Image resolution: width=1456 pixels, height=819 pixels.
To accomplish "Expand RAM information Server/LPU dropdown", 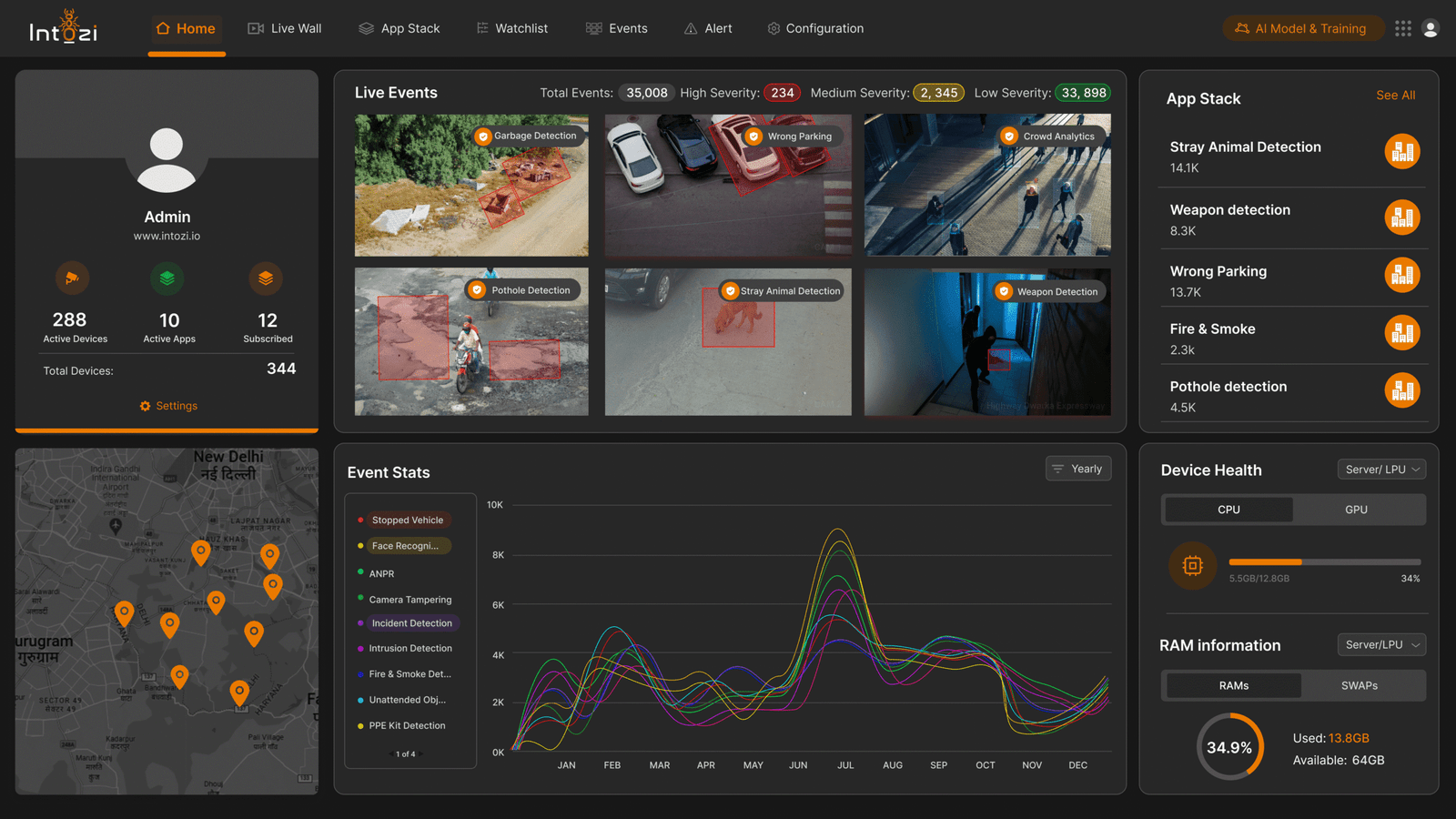I will point(1381,645).
